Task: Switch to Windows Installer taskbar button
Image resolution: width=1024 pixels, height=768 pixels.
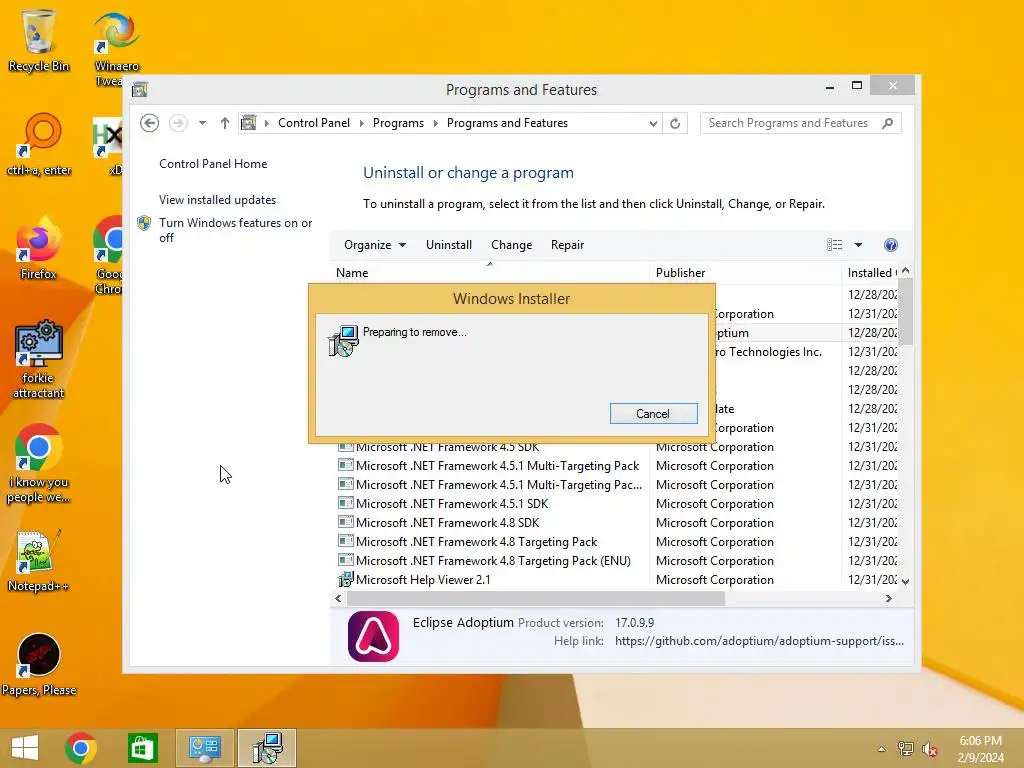Action: [266, 748]
